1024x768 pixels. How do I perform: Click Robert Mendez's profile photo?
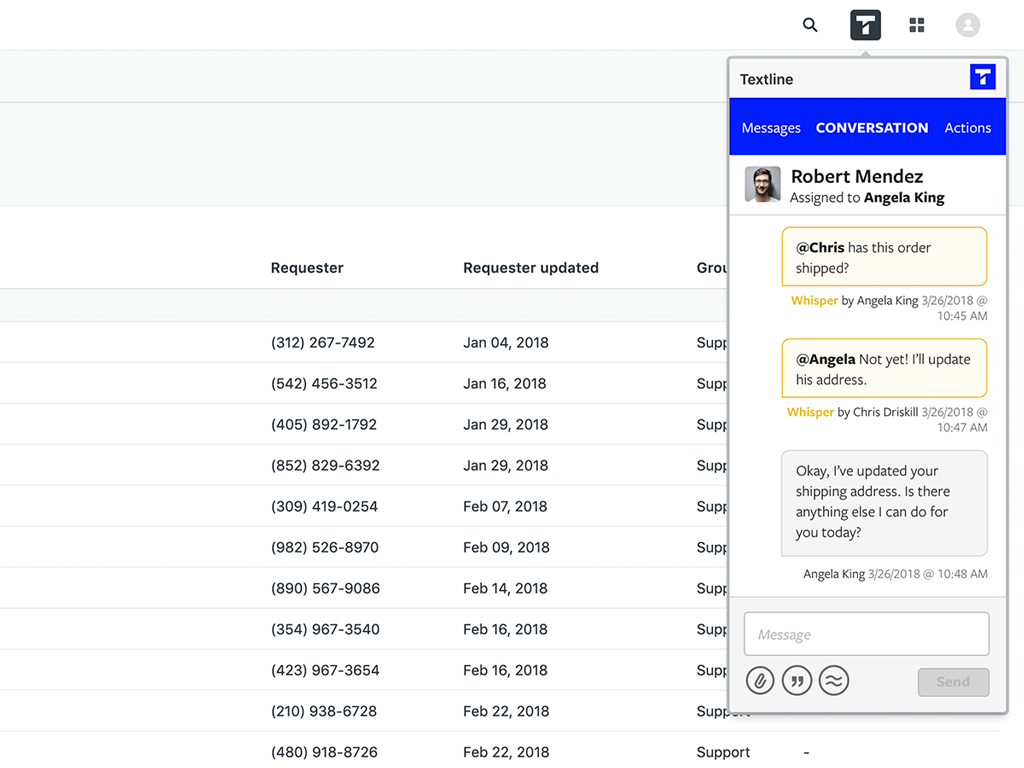[762, 185]
